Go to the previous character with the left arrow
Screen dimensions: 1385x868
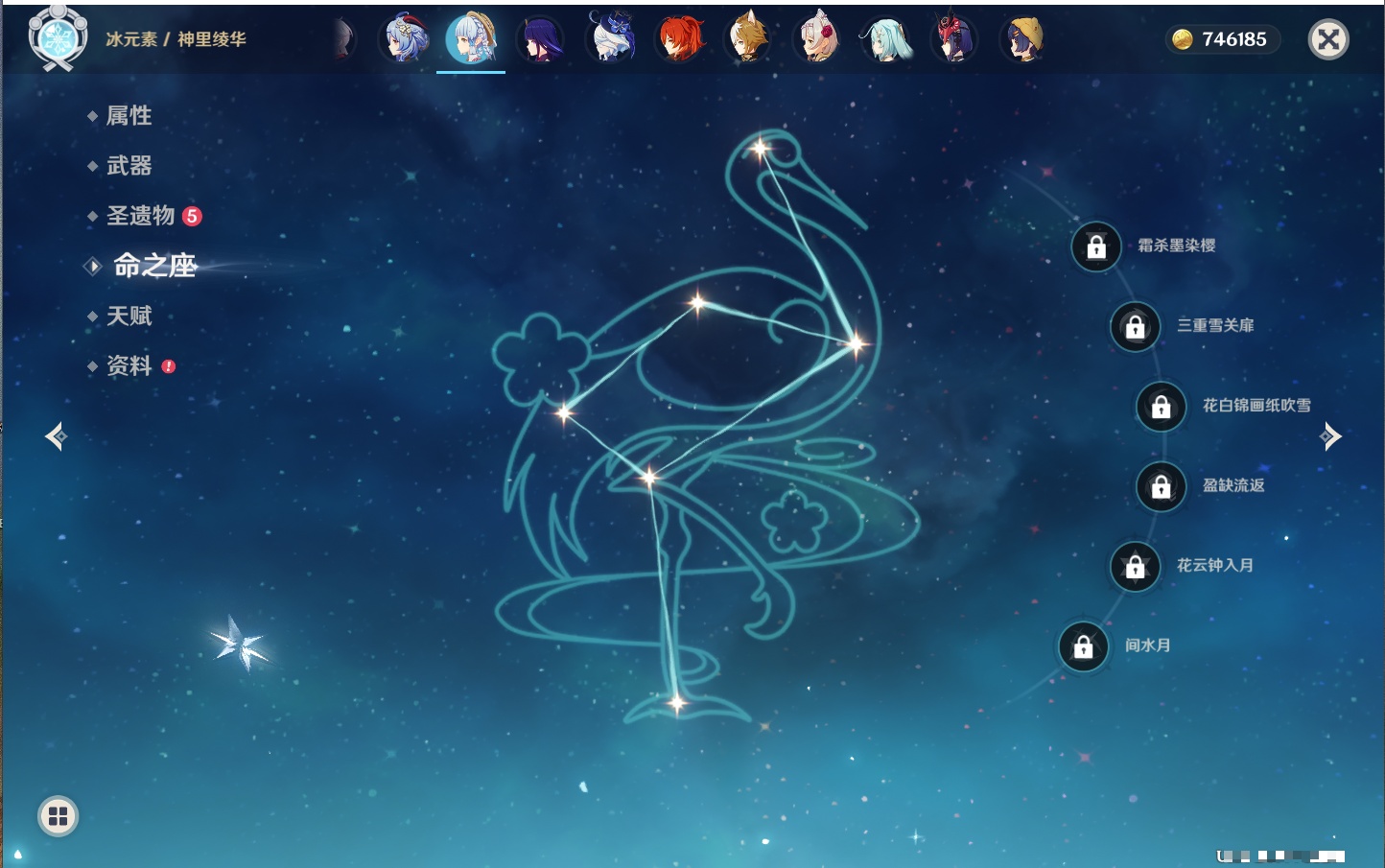(x=56, y=436)
